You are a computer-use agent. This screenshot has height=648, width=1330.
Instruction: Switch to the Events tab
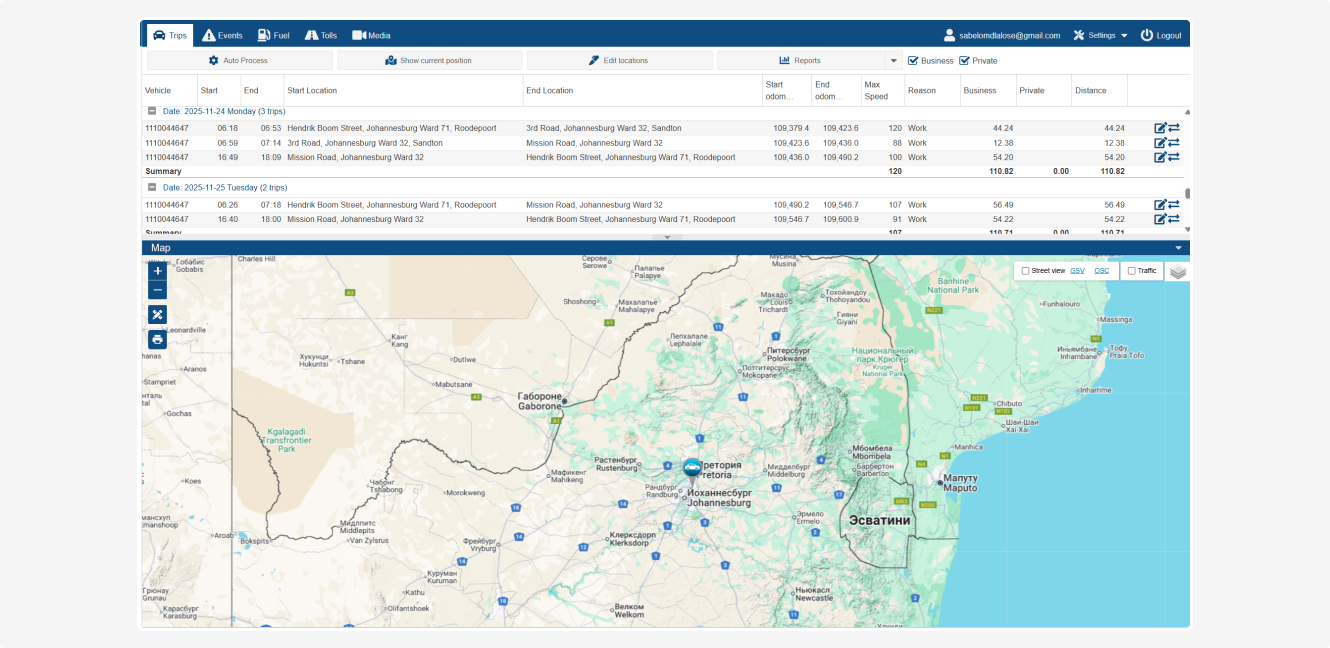point(222,35)
